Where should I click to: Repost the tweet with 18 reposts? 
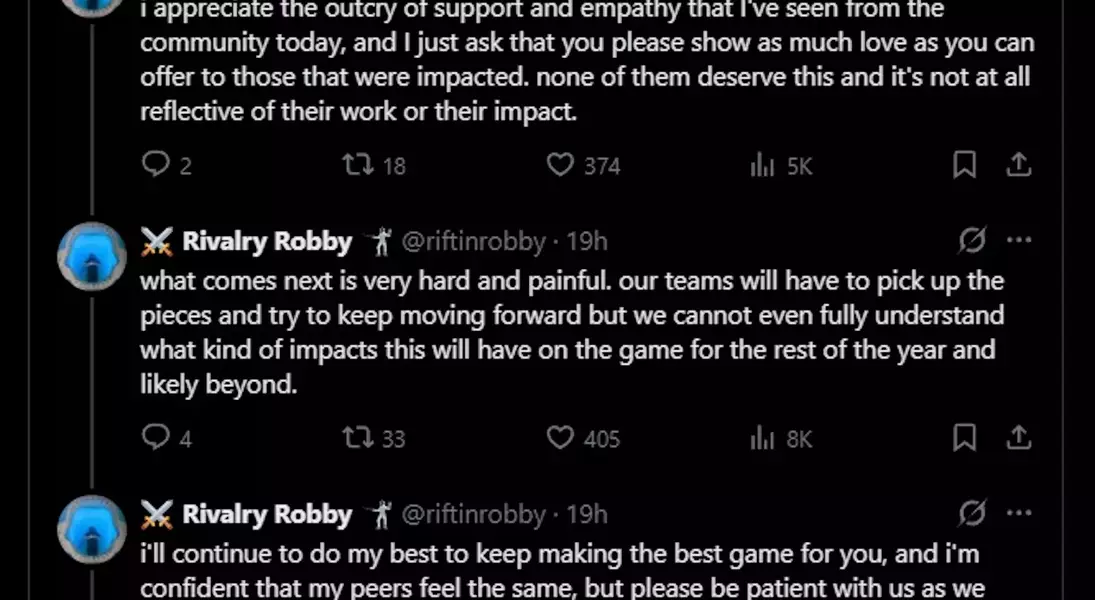pyautogui.click(x=358, y=164)
